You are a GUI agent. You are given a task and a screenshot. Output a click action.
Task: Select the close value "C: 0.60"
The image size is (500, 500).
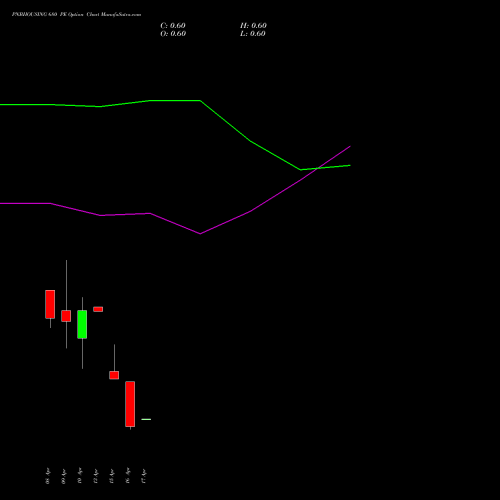(173, 26)
